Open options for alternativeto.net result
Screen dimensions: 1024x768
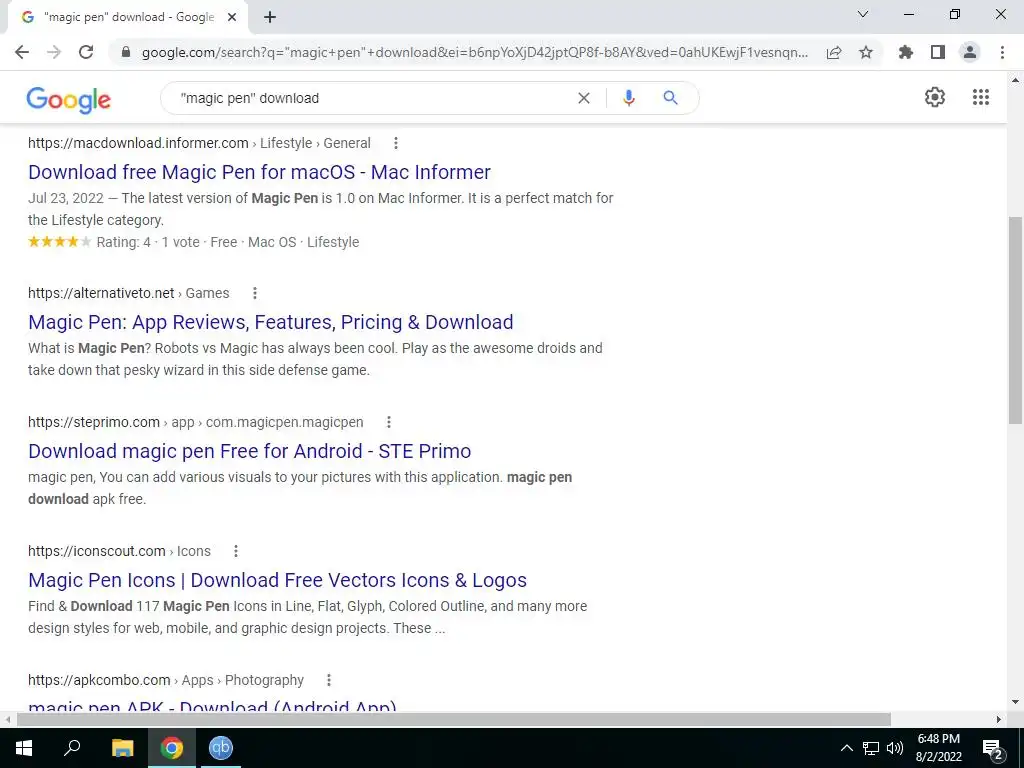255,293
